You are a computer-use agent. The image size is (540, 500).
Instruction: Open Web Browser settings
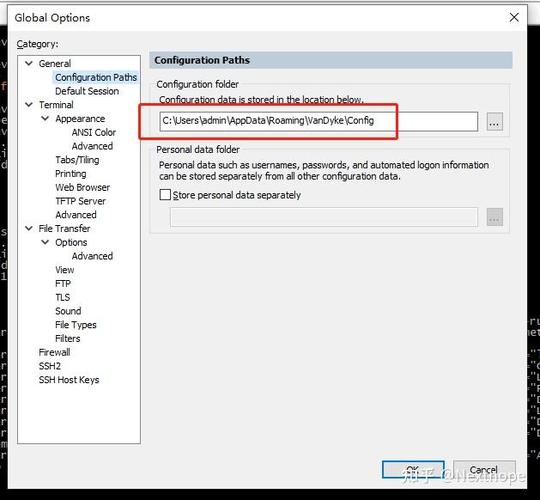tap(83, 187)
